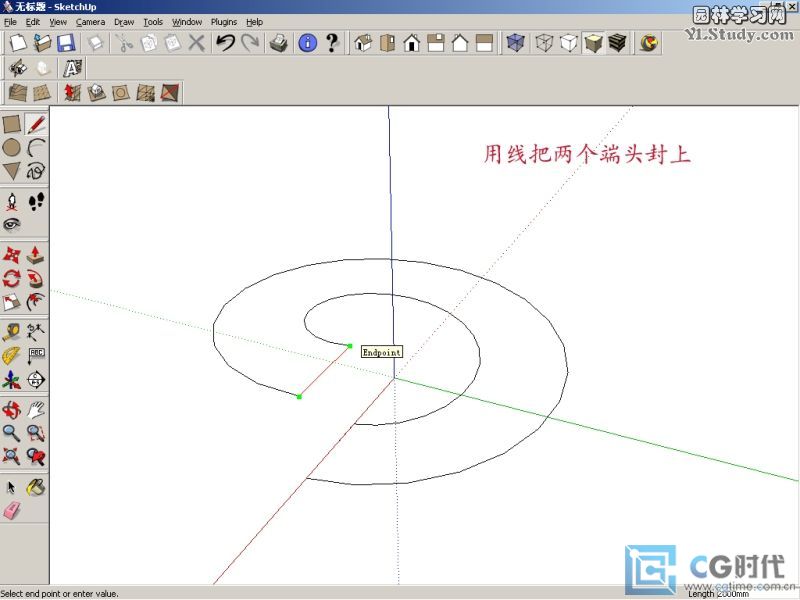Select the Offset tool
The image size is (800, 600).
click(36, 302)
